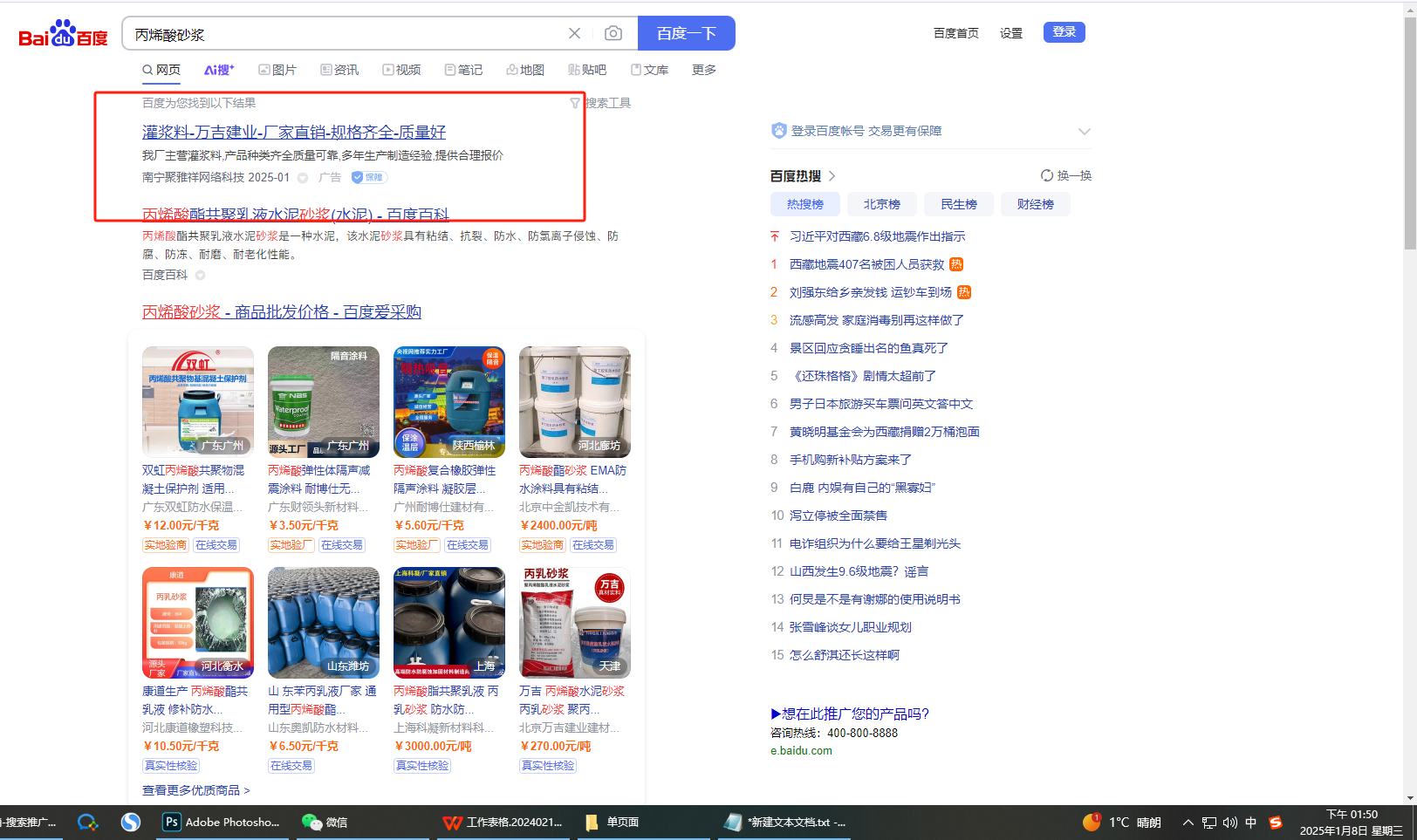The width and height of the screenshot is (1417, 840).
Task: Open 双虹 product thumbnail from 广东广州
Action: pos(198,402)
